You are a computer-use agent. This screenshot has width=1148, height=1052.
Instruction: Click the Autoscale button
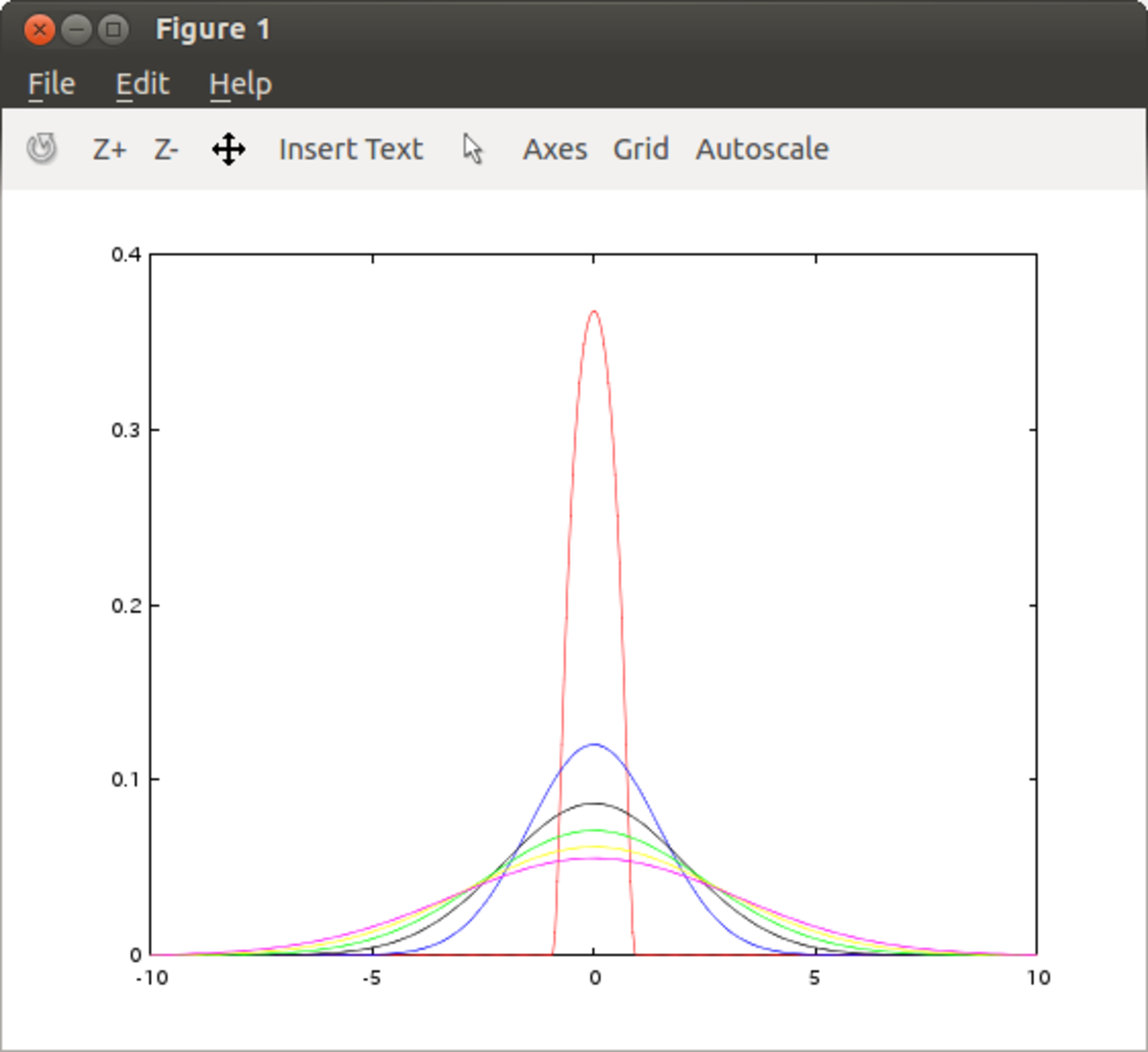(x=762, y=149)
